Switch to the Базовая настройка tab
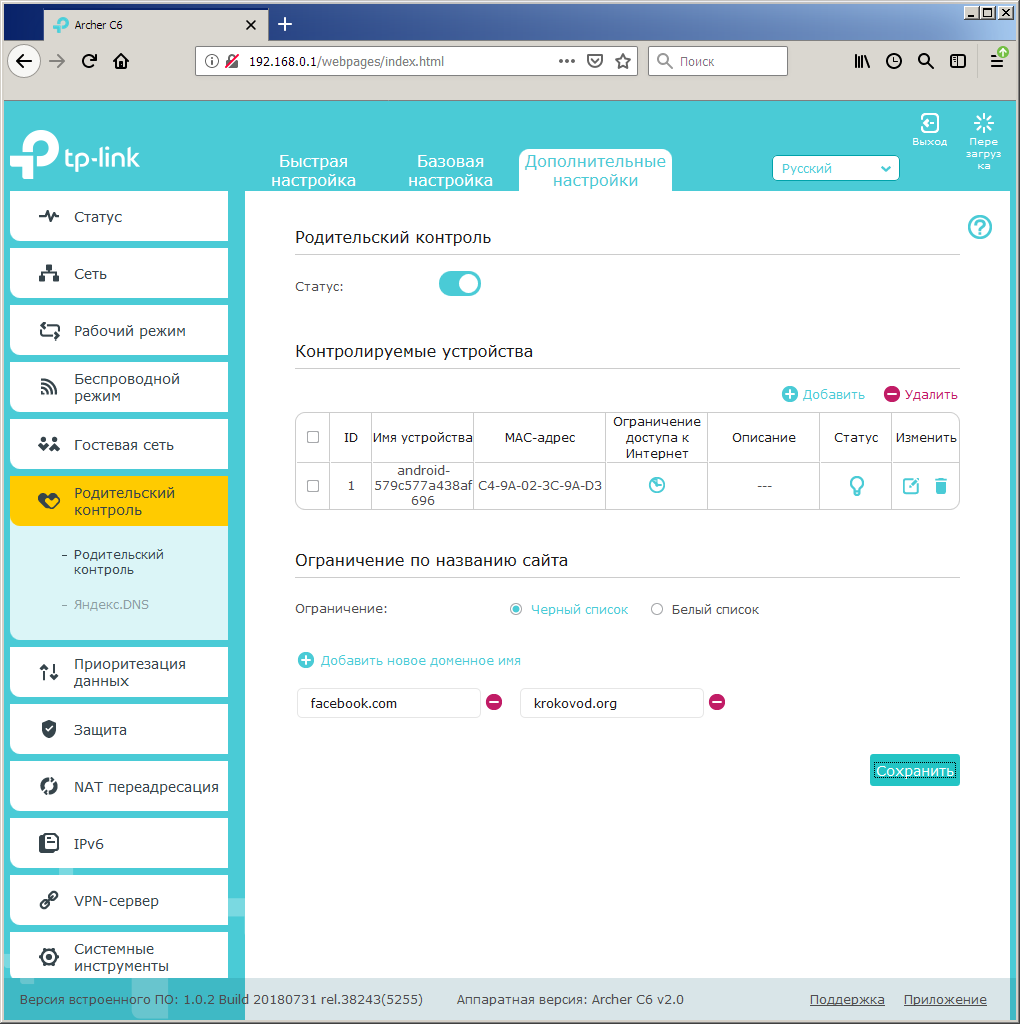 click(x=450, y=171)
